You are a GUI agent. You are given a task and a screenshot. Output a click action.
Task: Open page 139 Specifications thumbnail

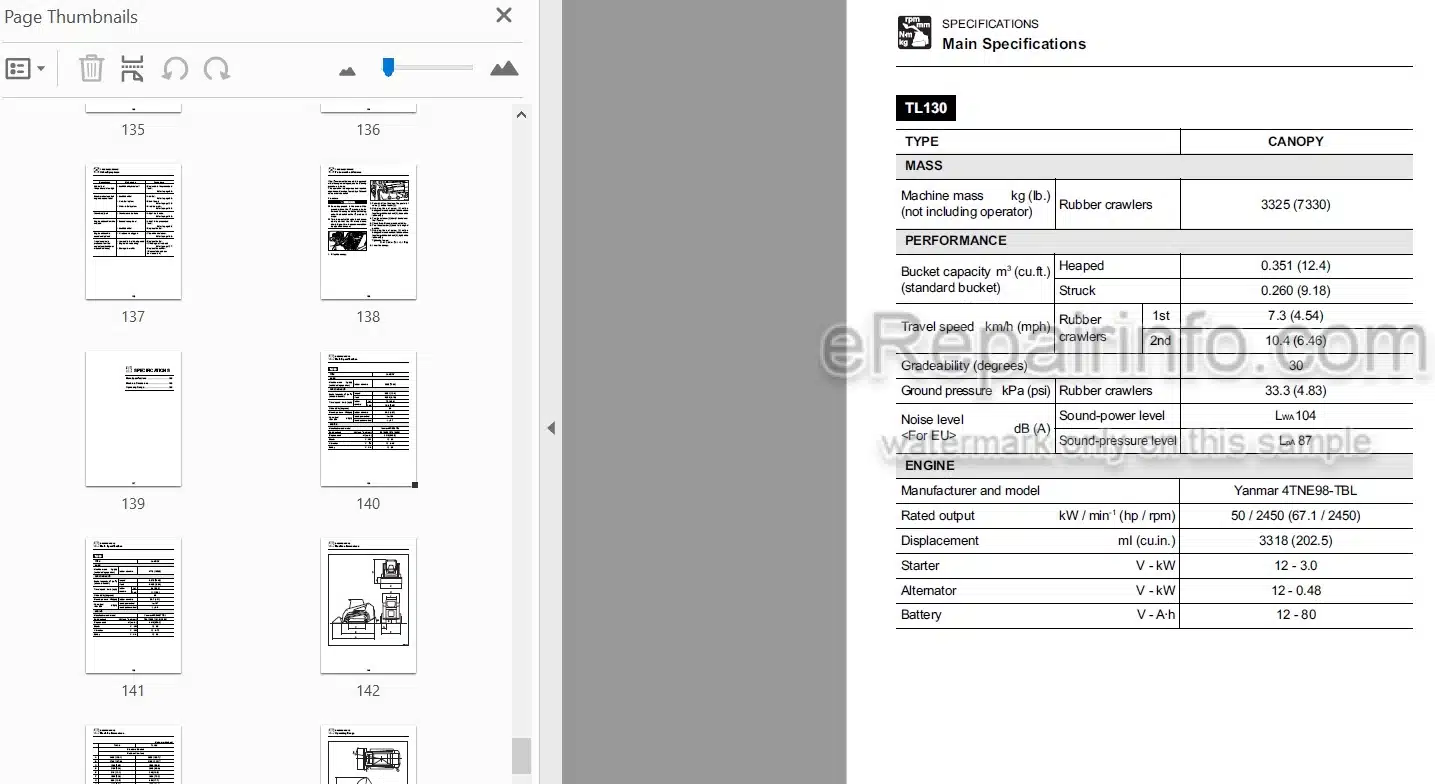[x=133, y=418]
